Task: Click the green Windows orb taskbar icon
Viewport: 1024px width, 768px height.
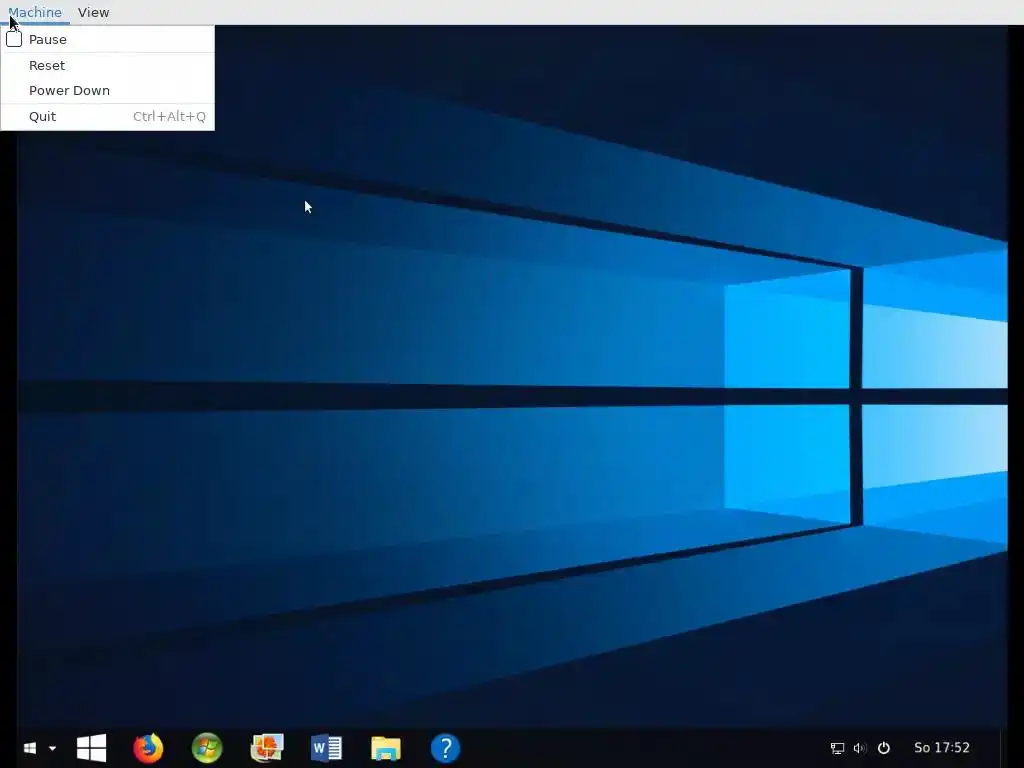Action: click(x=207, y=748)
